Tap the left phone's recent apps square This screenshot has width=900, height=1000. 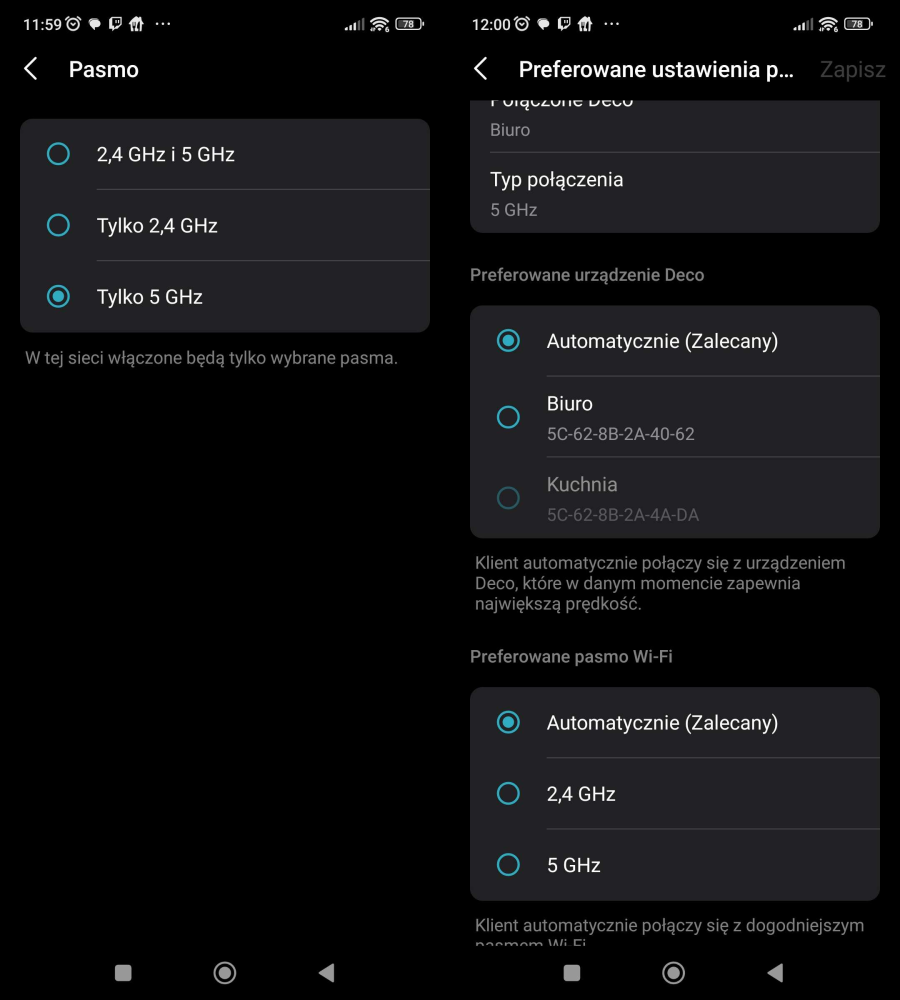tap(123, 972)
